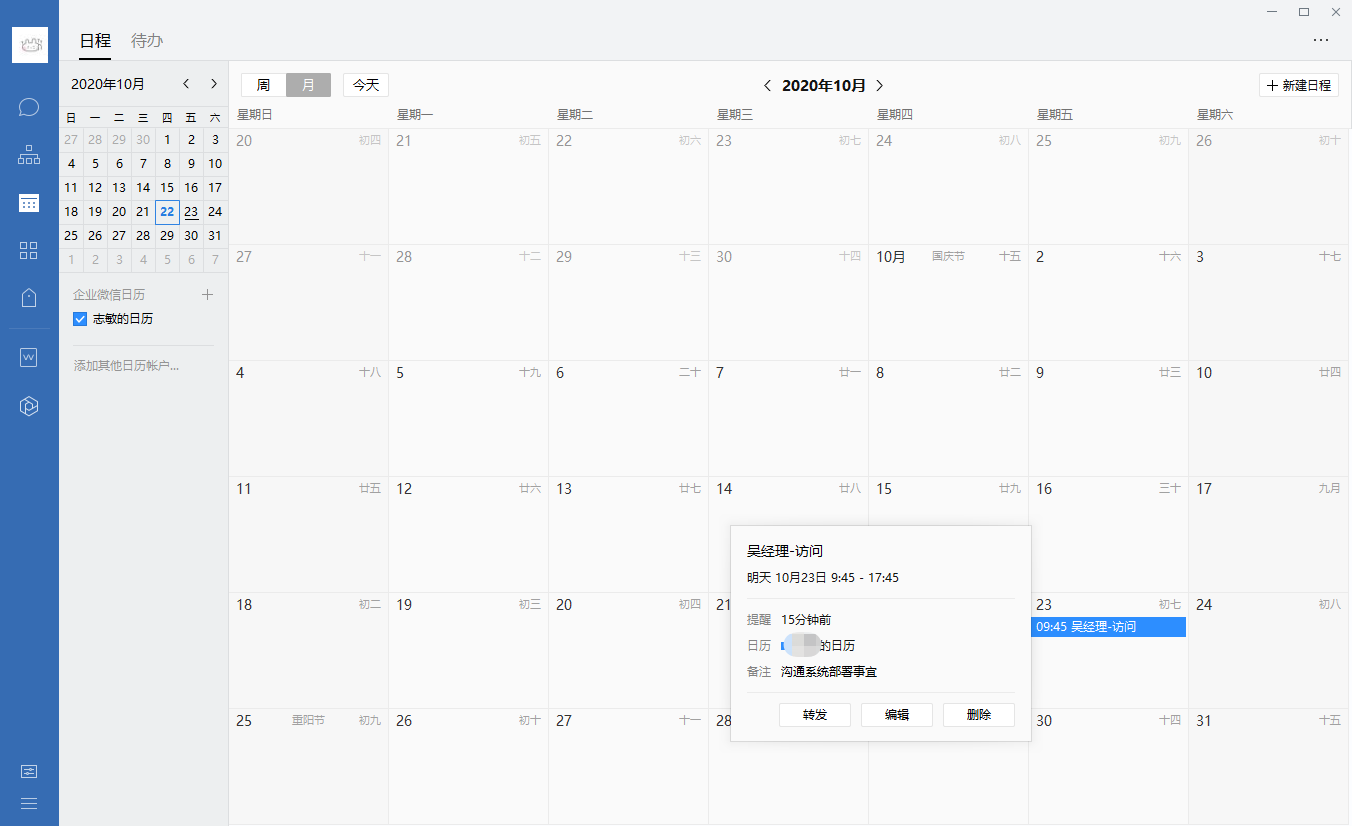This screenshot has height=826, width=1352.
Task: Click 新建日程 to create event
Action: (1299, 85)
